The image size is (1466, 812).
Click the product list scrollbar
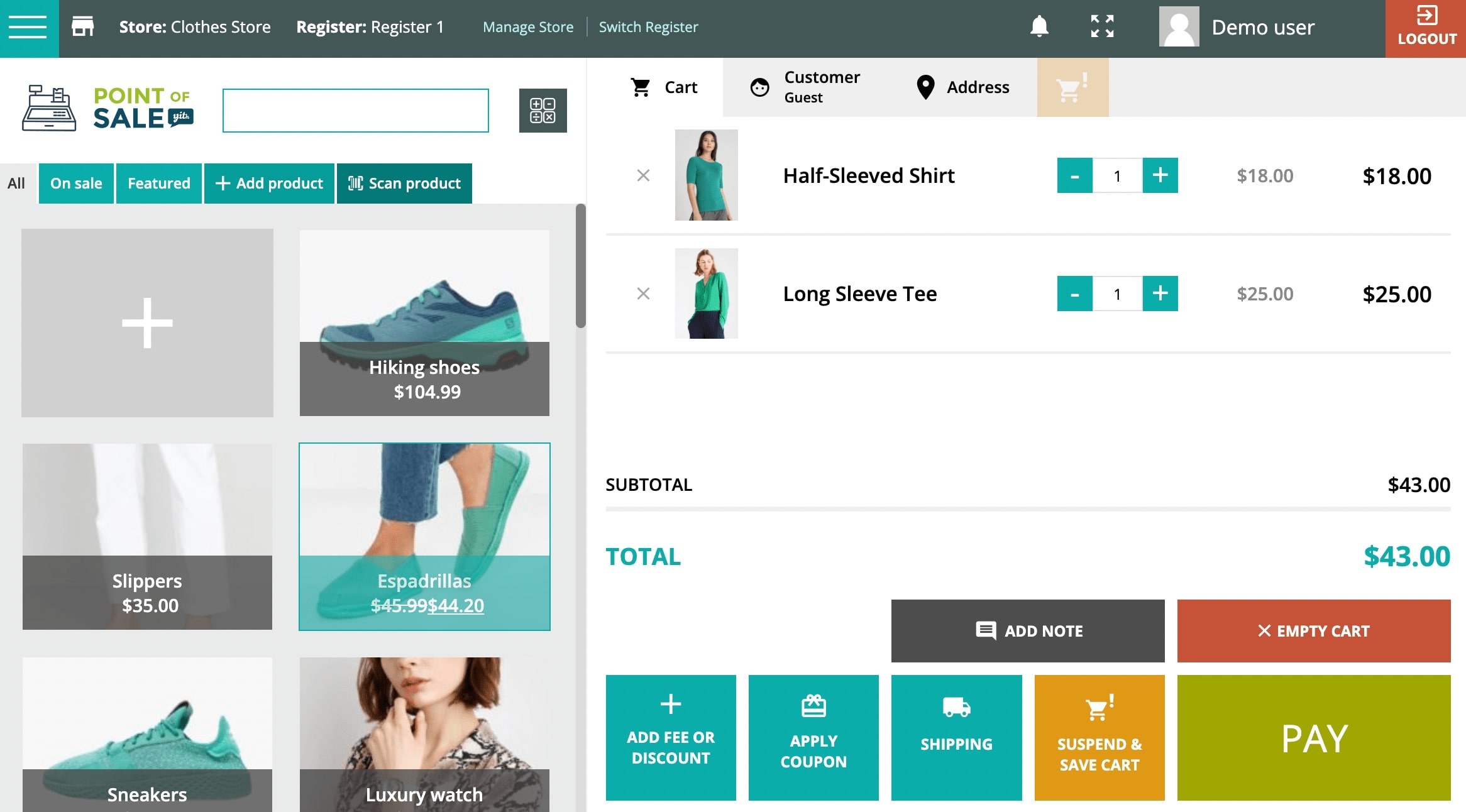point(581,266)
